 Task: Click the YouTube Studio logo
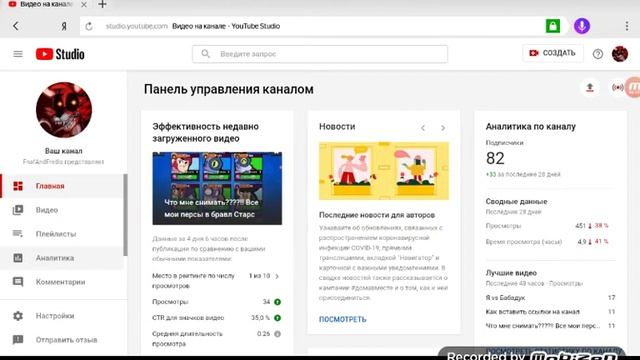click(60, 54)
